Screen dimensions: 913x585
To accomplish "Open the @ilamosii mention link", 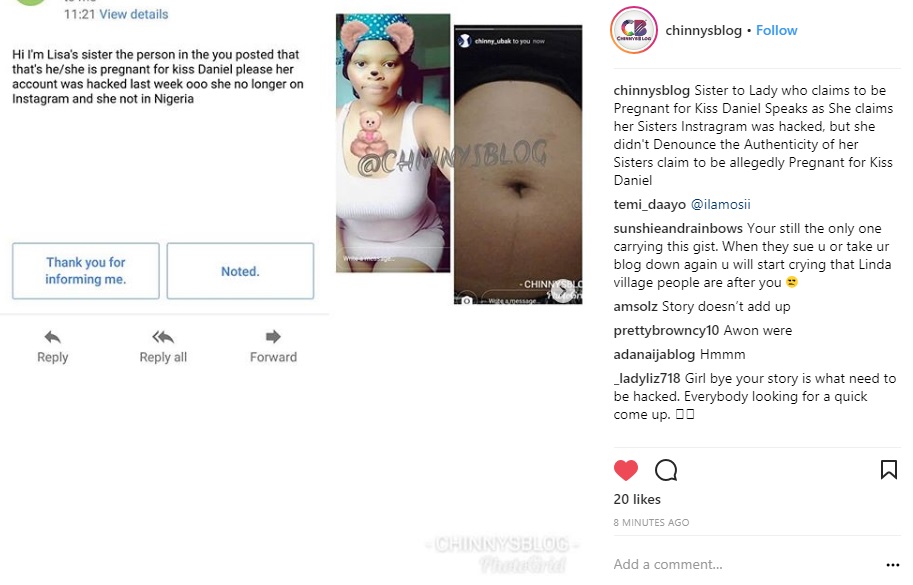I will pyautogui.click(x=720, y=204).
